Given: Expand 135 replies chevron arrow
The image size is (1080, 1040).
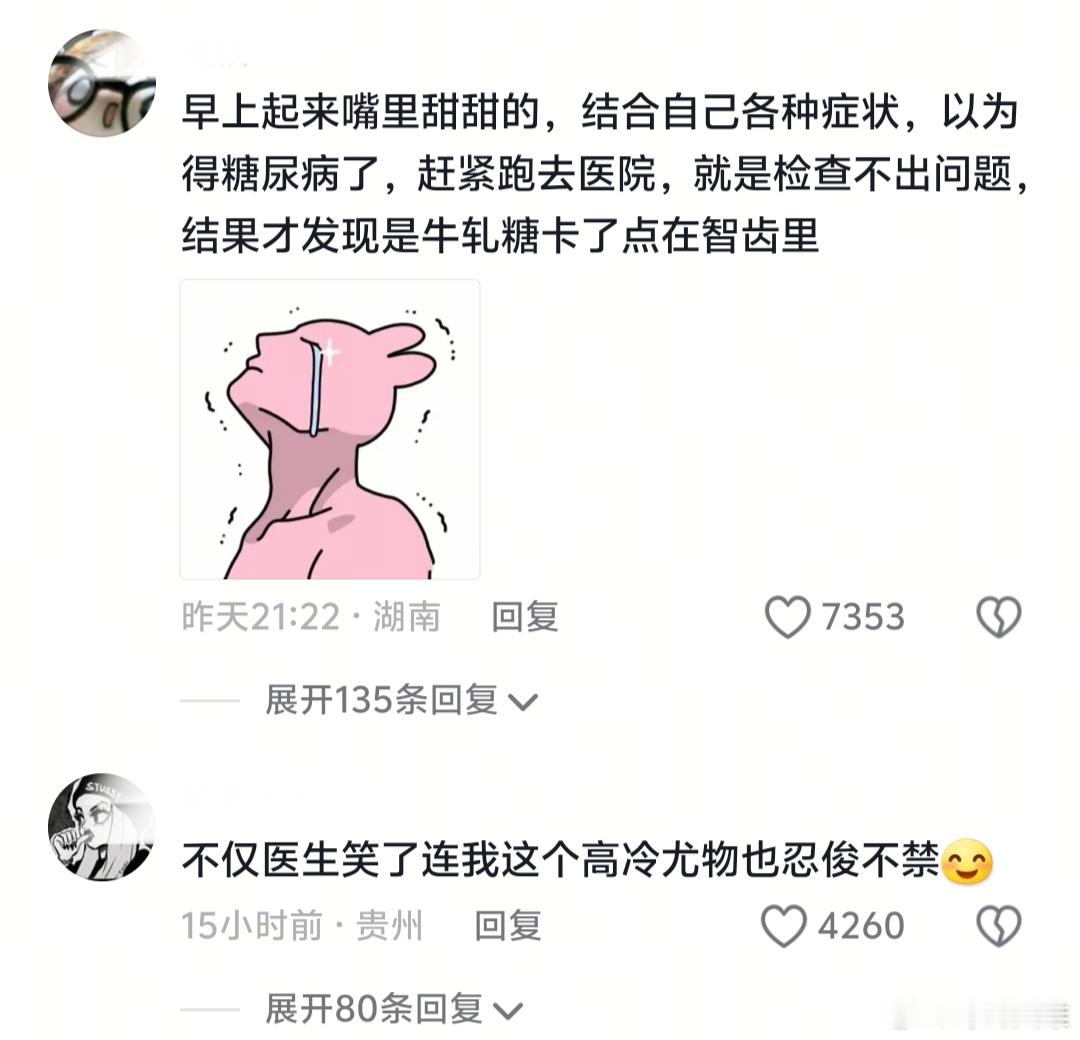Looking at the screenshot, I should 522,703.
